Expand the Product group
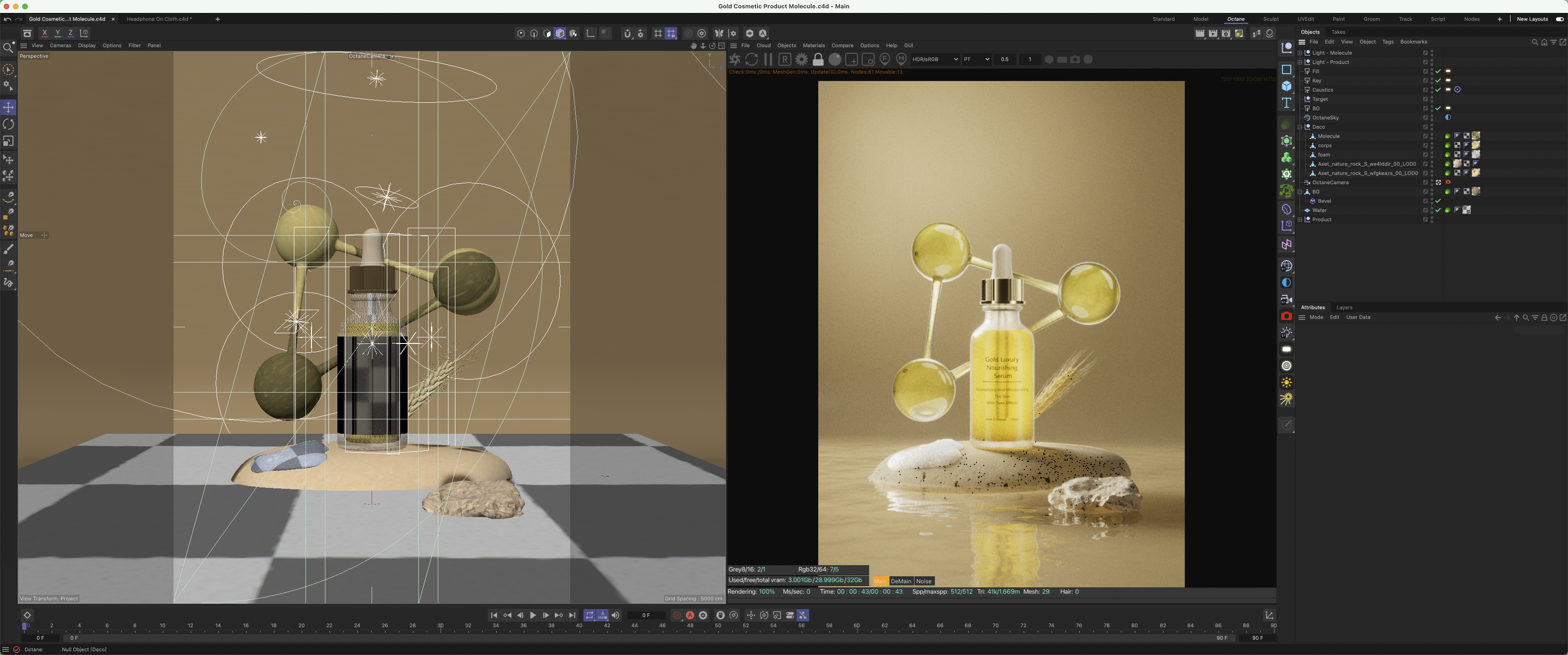The image size is (1568, 655). click(1300, 220)
